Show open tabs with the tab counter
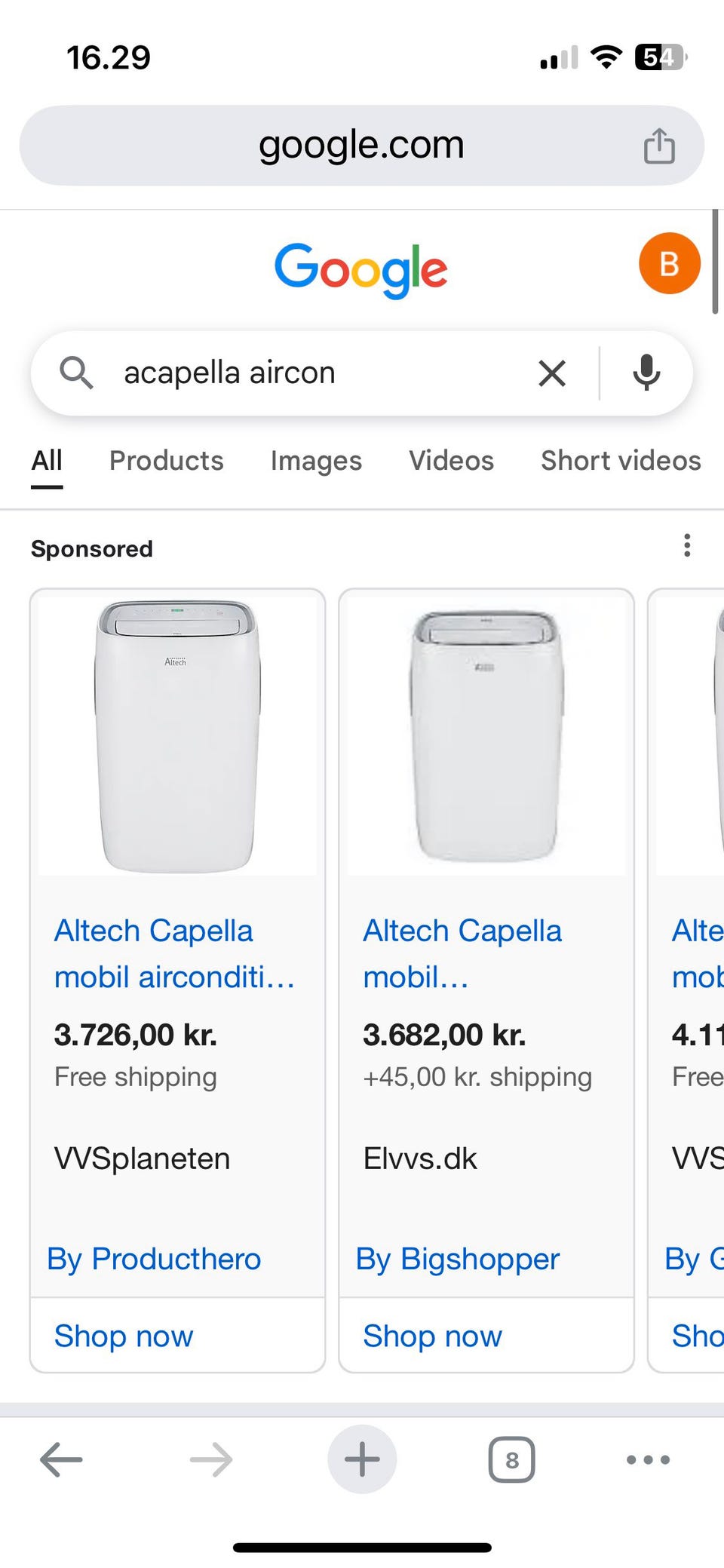 511,1459
